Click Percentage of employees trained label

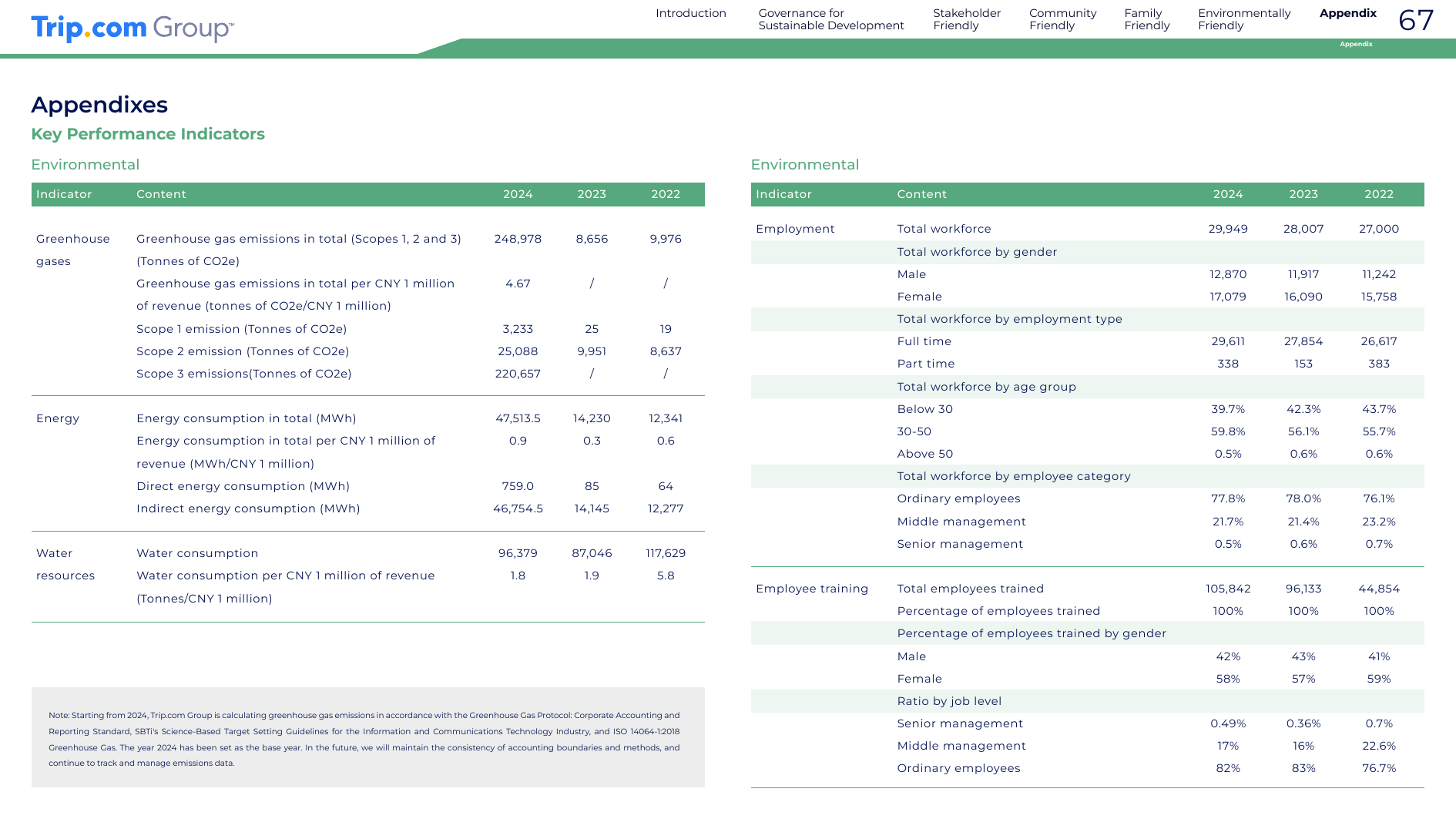[998, 611]
